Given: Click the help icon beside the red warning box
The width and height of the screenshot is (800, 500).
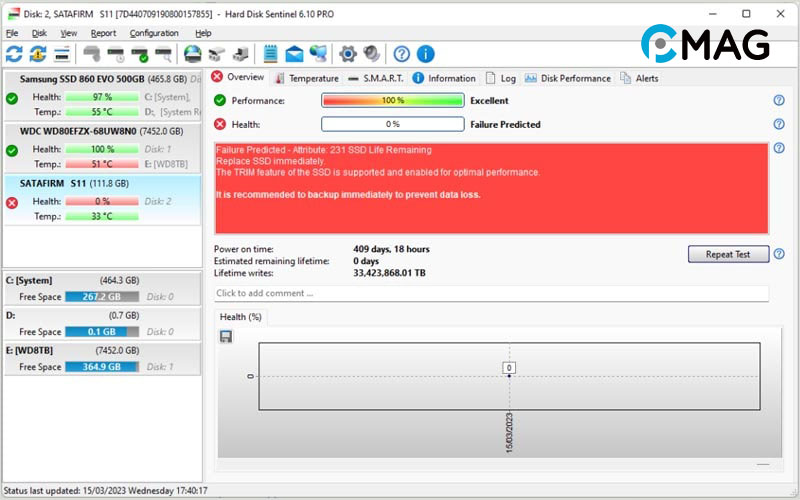Looking at the screenshot, I should coord(779,148).
